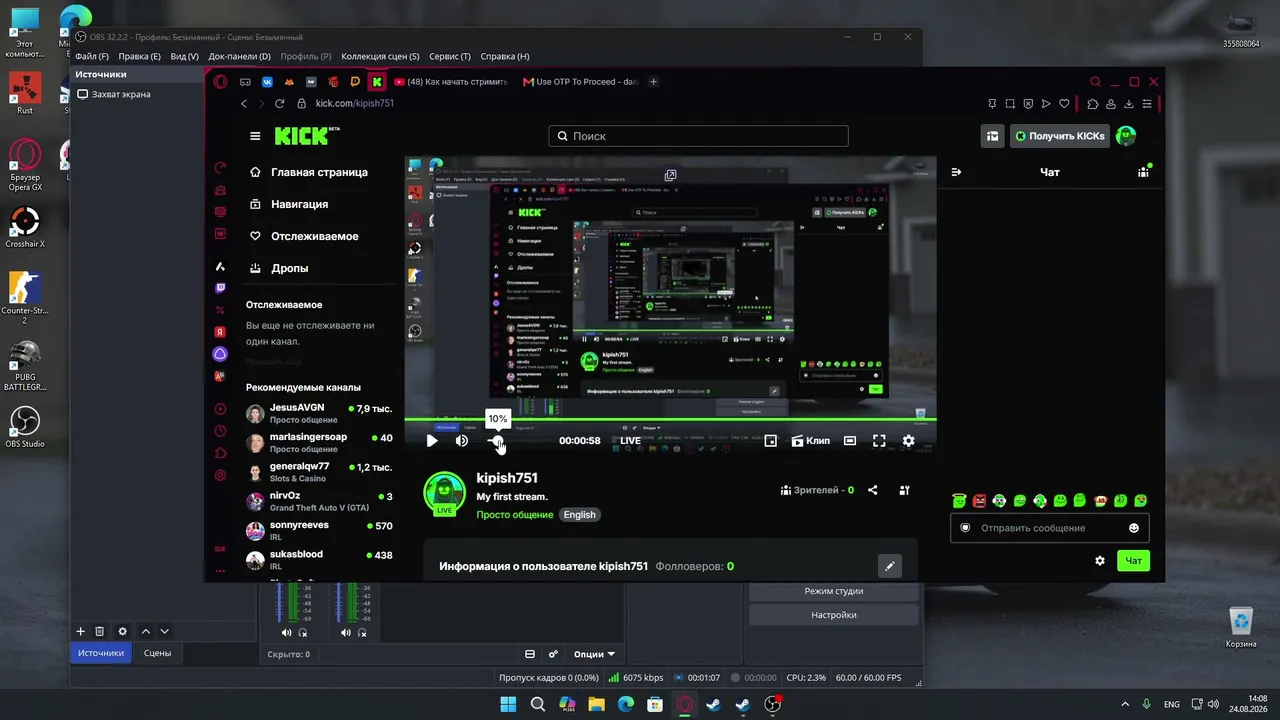Play the Kick stream video
Viewport: 1280px width, 720px height.
[x=432, y=440]
